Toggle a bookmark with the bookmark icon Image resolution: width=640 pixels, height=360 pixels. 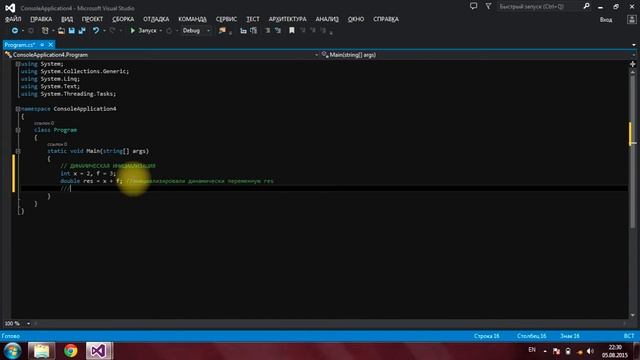[292, 31]
